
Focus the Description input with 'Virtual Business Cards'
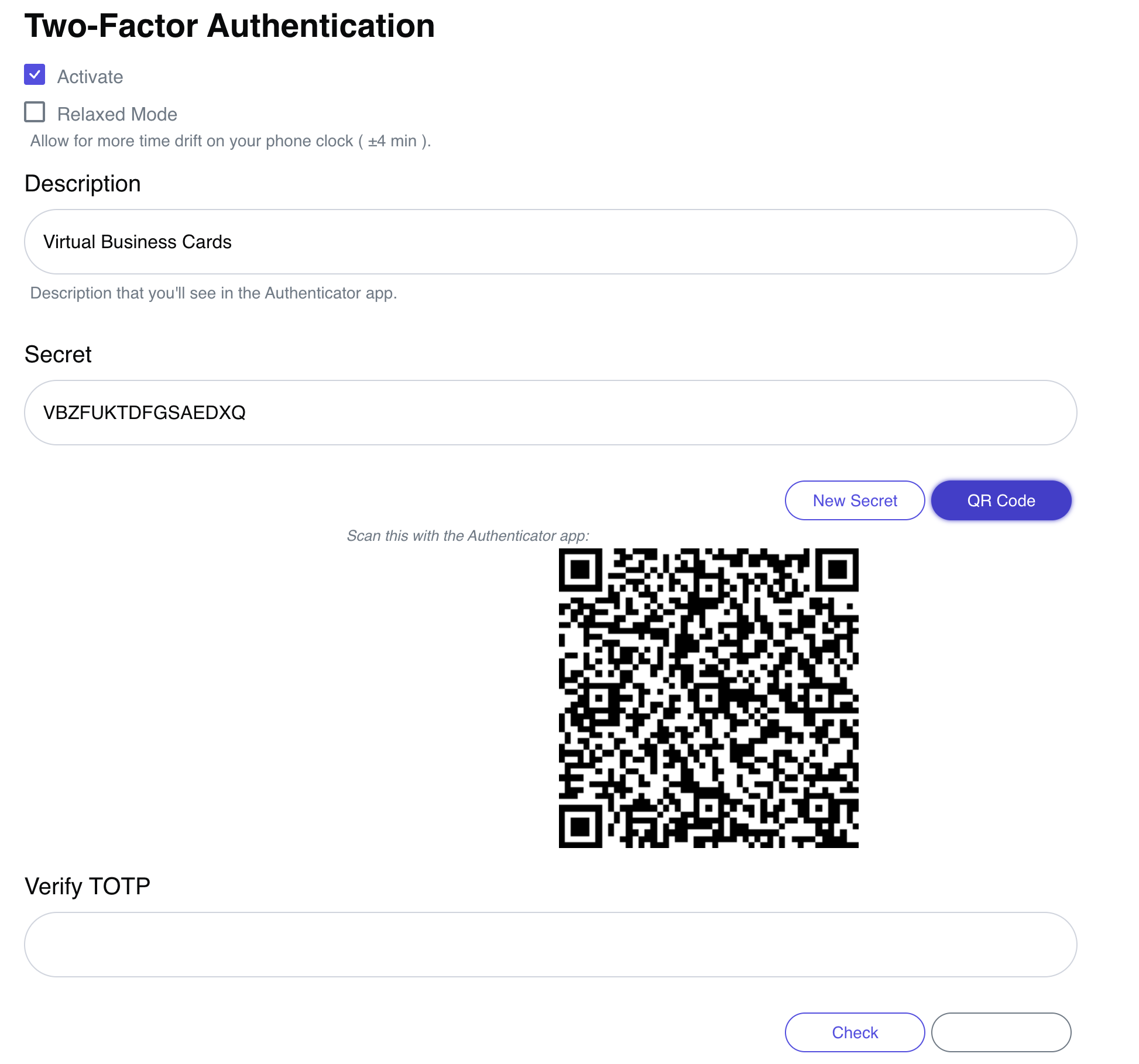550,242
